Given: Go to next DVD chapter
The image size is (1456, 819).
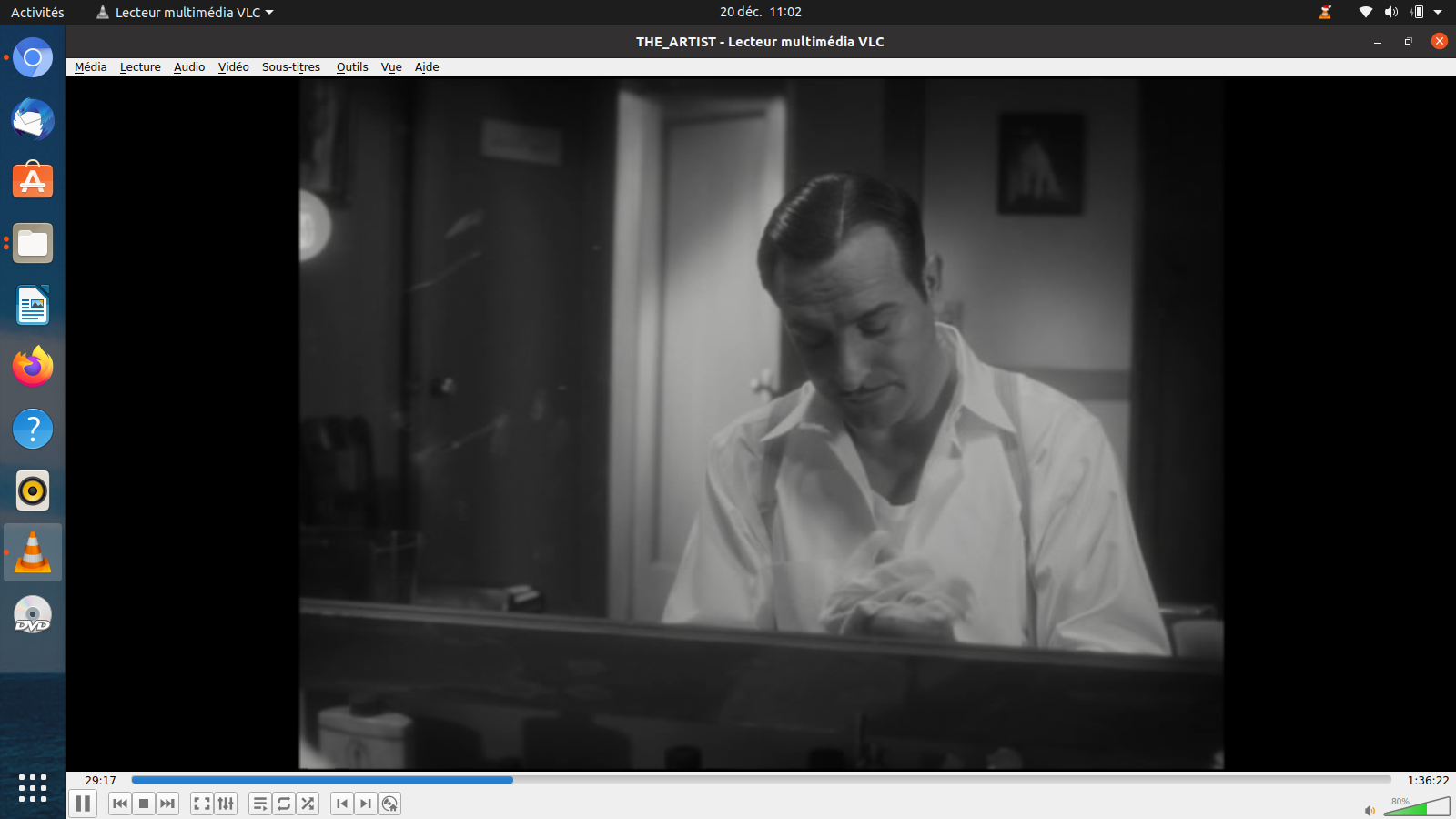Looking at the screenshot, I should pos(366,804).
